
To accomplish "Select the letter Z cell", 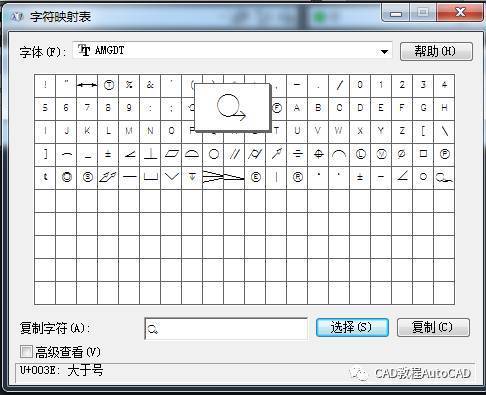I will (402, 131).
